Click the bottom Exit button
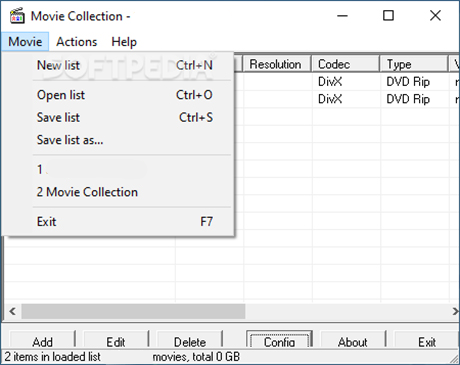This screenshot has width=460, height=365. point(427,340)
